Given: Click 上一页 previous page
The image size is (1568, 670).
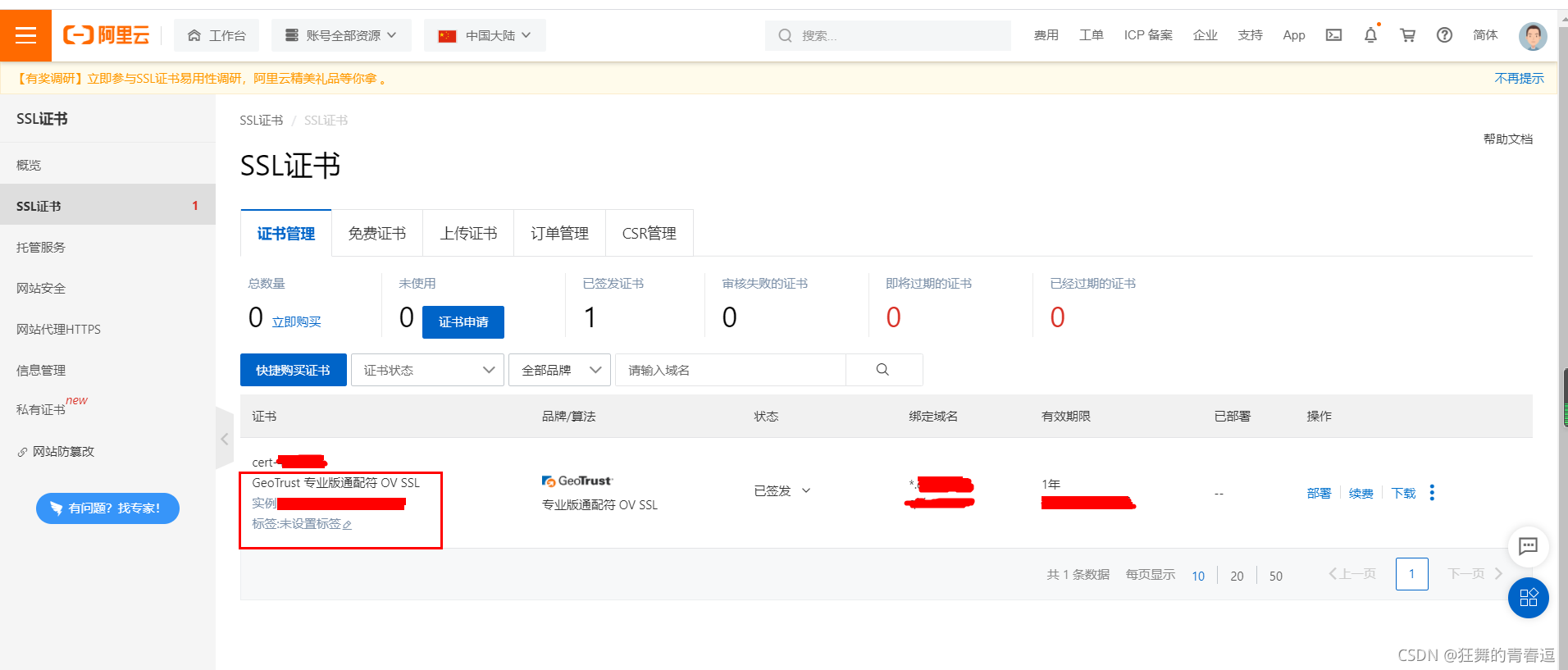Looking at the screenshot, I should (1352, 574).
